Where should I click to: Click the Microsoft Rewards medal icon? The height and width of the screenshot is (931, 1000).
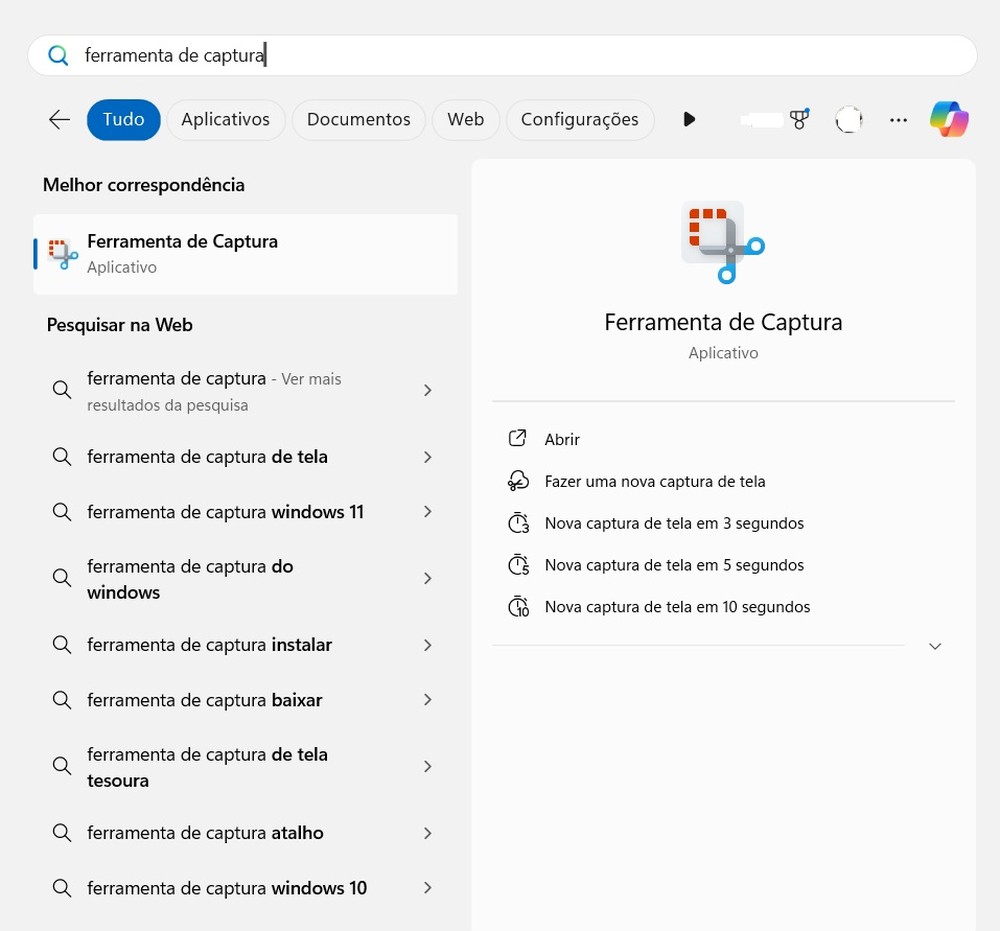[799, 118]
